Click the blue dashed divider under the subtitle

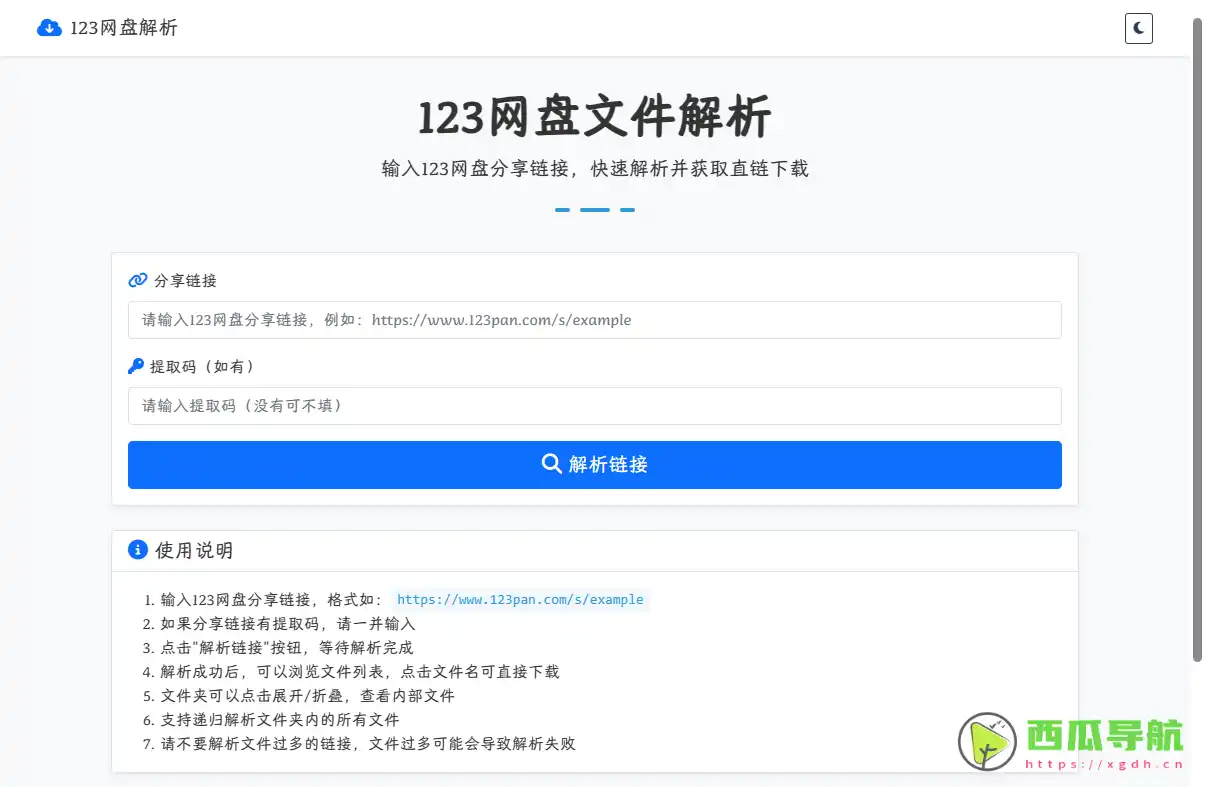594,209
